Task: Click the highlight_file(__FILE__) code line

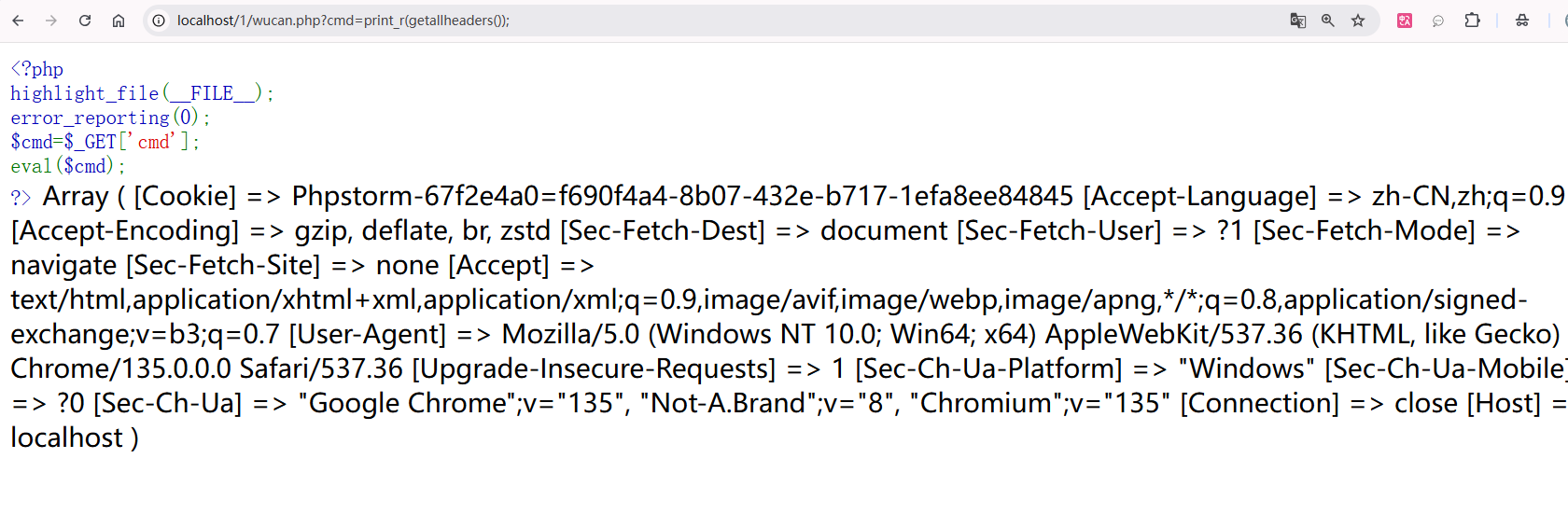Action: (142, 93)
